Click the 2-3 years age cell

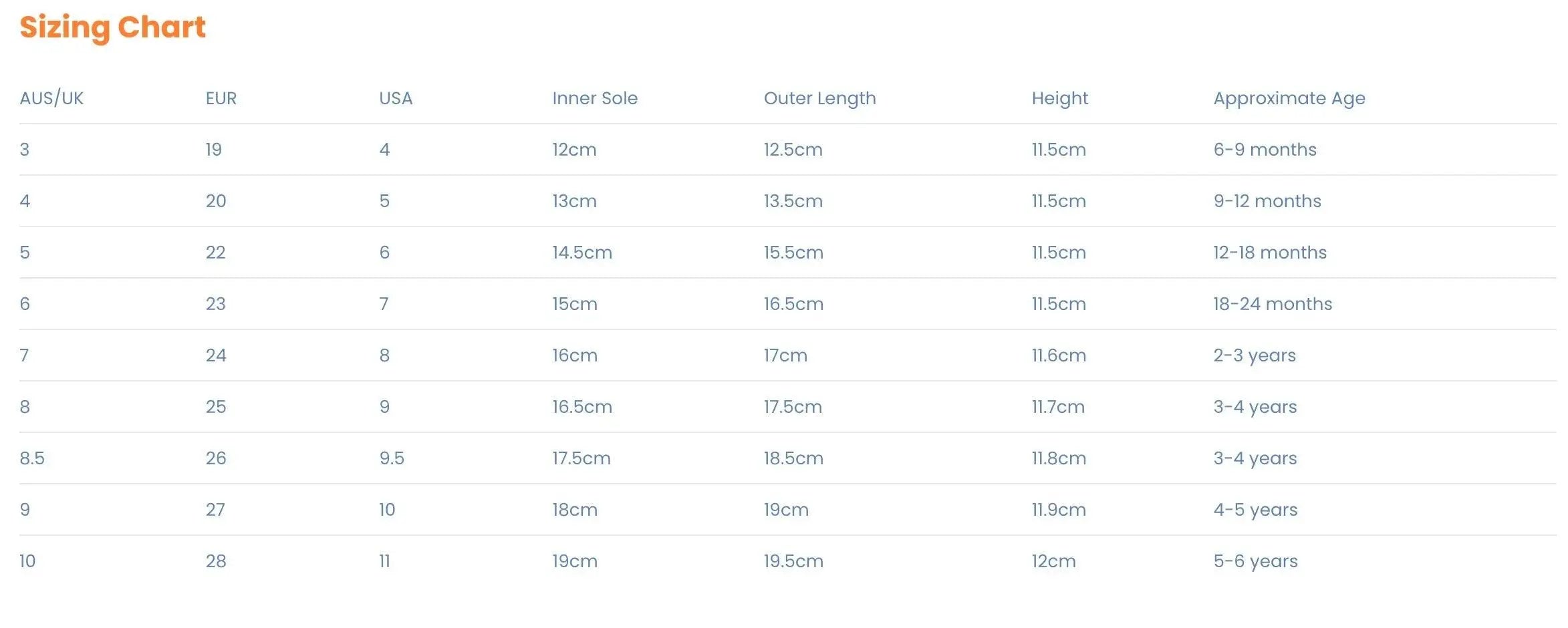click(1255, 355)
